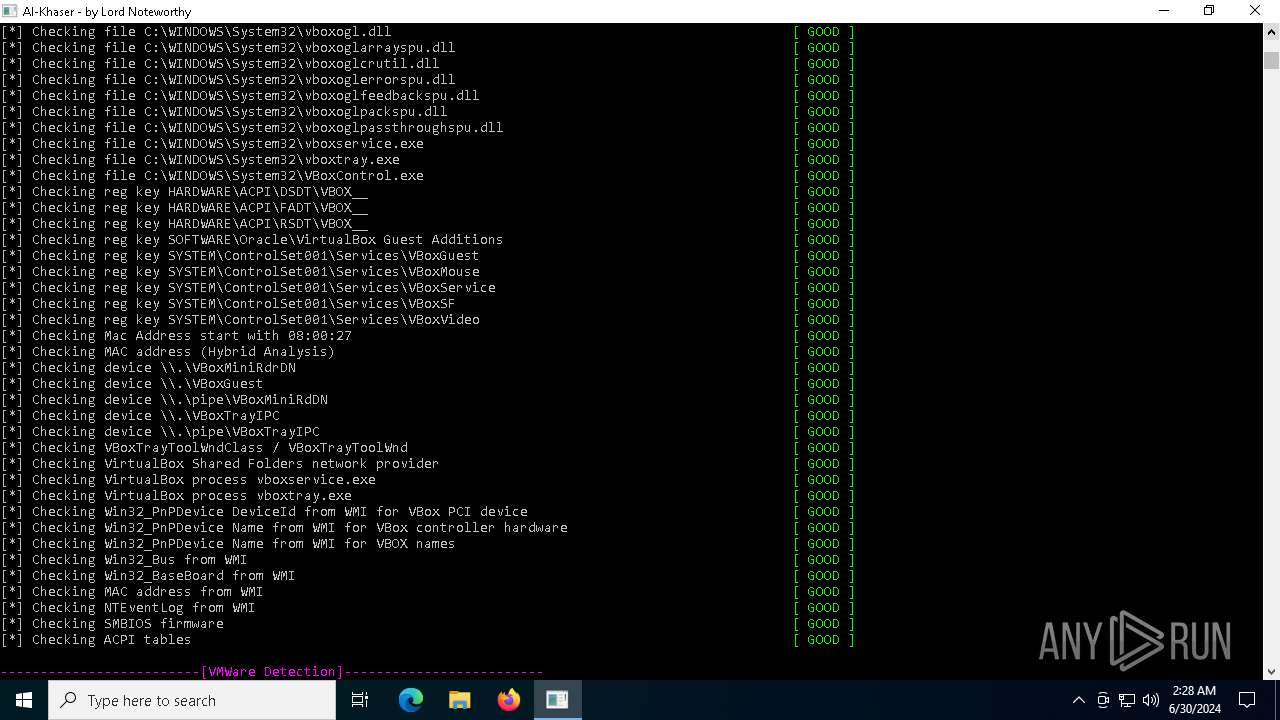Restore down the Al-Khaser window

[1209, 11]
